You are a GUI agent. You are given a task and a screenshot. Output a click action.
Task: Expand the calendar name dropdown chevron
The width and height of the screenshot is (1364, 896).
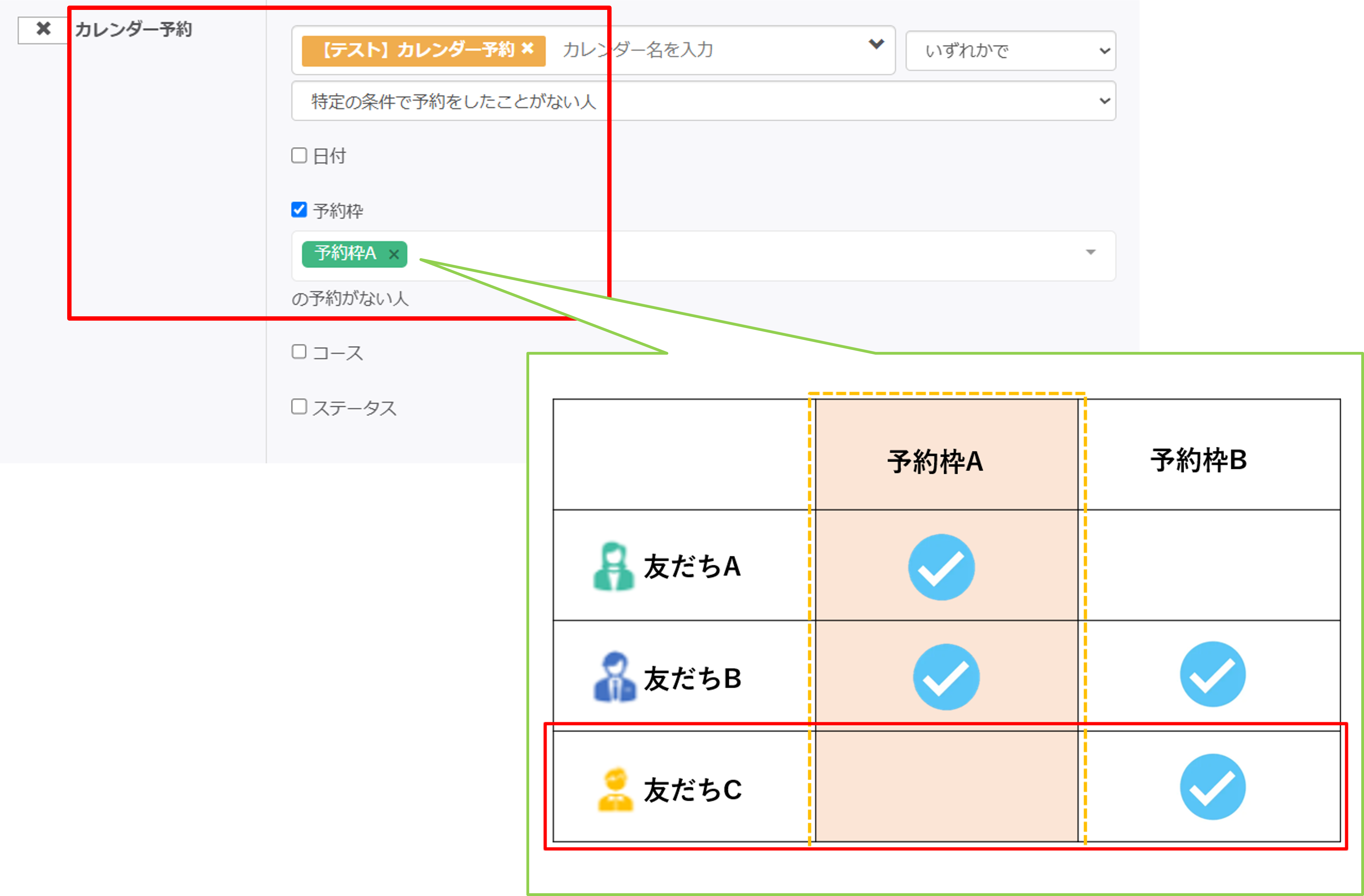(876, 44)
